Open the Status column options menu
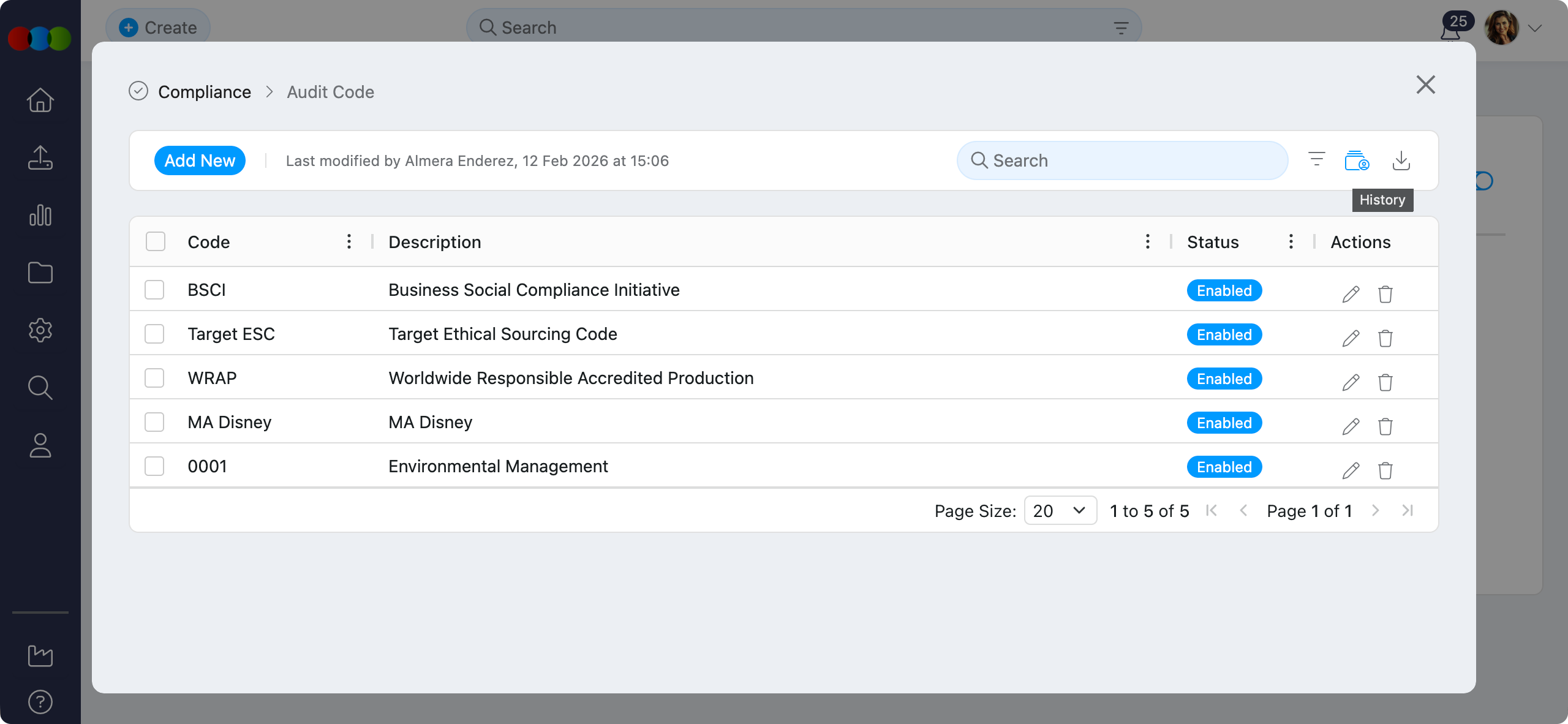Viewport: 1568px width, 724px height. tap(1291, 241)
